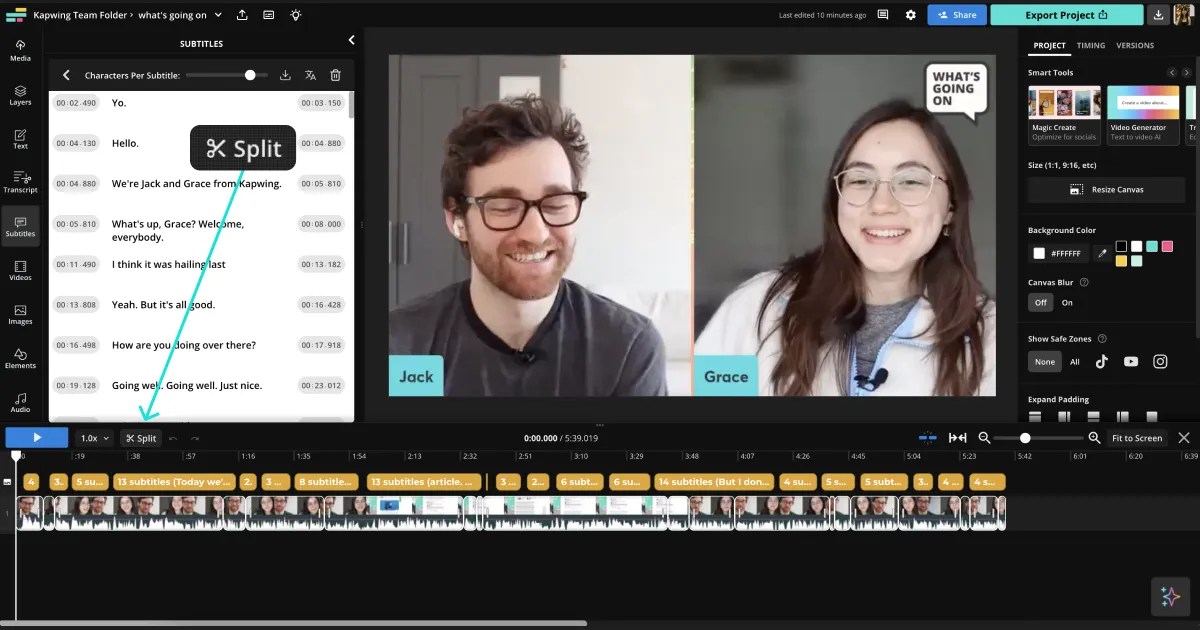Open the playback speed 1.0x dropdown
This screenshot has height=630, width=1200.
tap(93, 437)
